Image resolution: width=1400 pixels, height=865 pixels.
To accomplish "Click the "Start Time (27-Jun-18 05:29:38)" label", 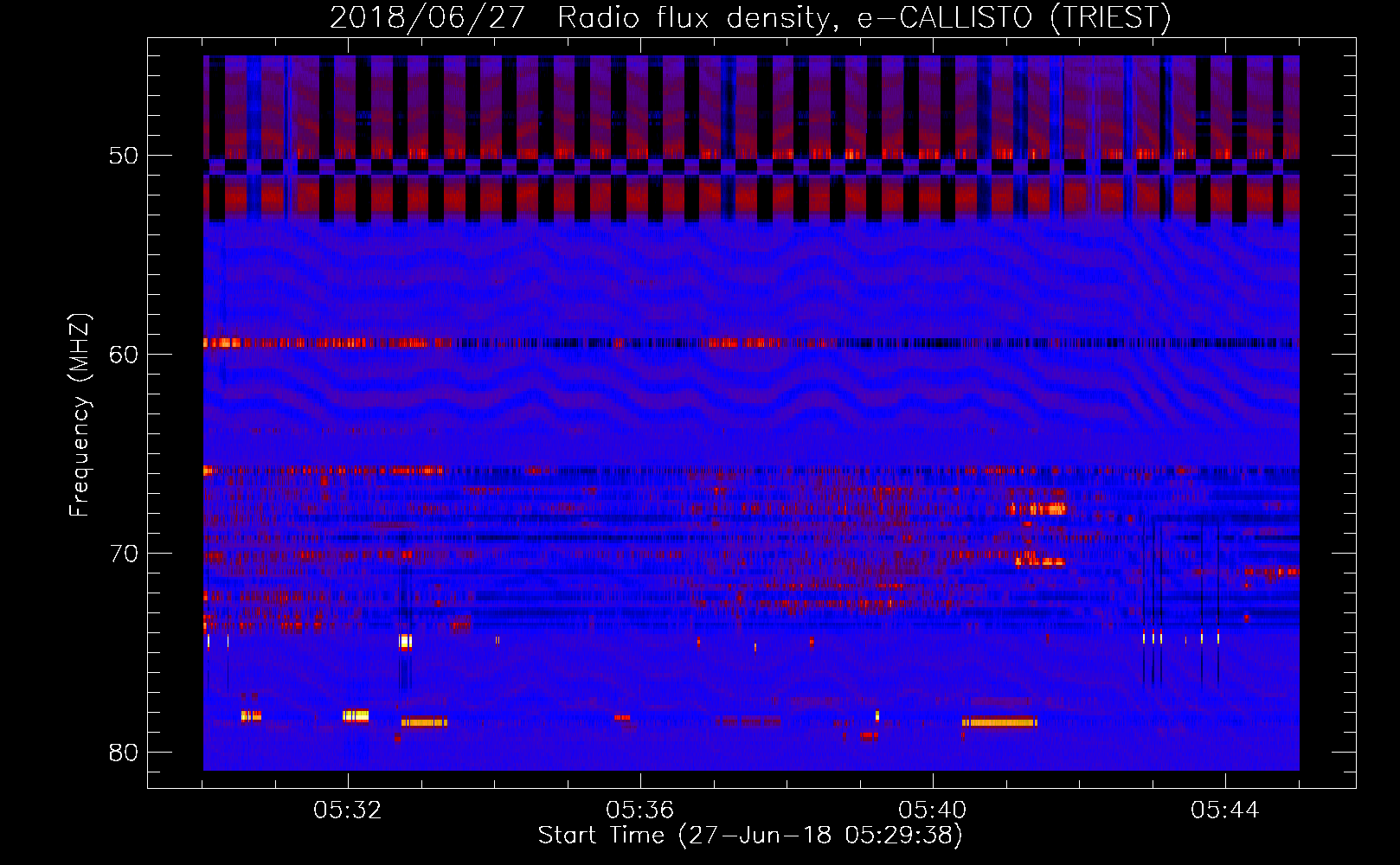I will click(x=750, y=836).
